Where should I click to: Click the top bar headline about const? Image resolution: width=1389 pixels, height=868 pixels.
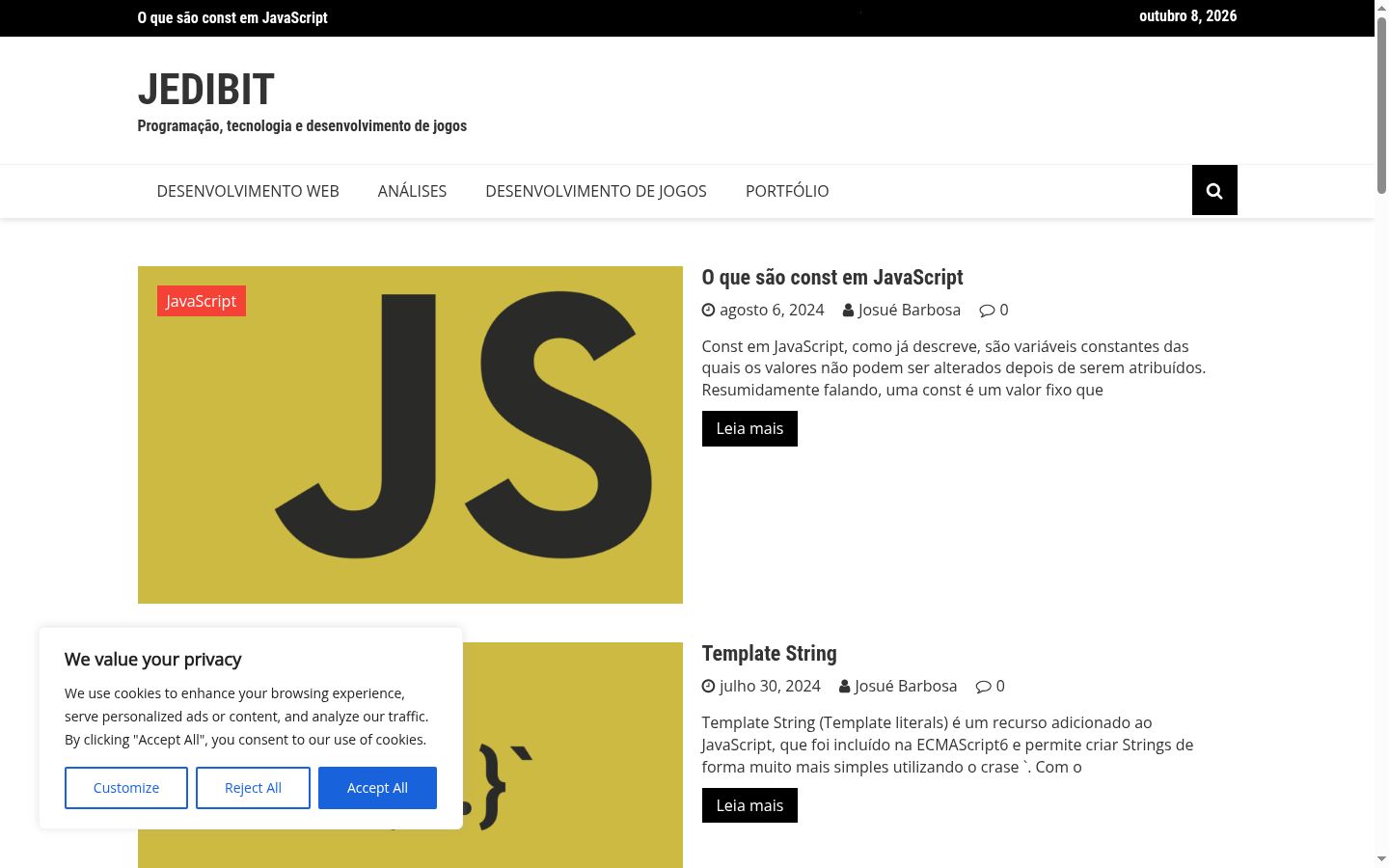232,17
